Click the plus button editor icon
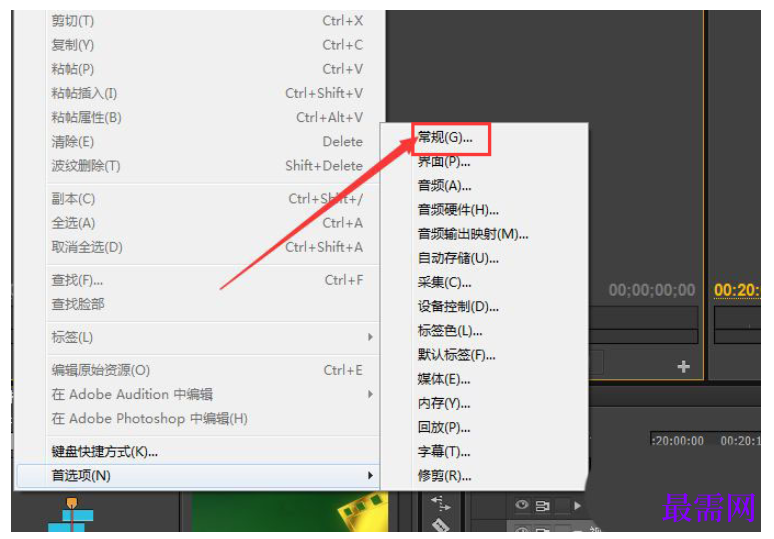Viewport: 774px width, 539px height. [x=683, y=367]
